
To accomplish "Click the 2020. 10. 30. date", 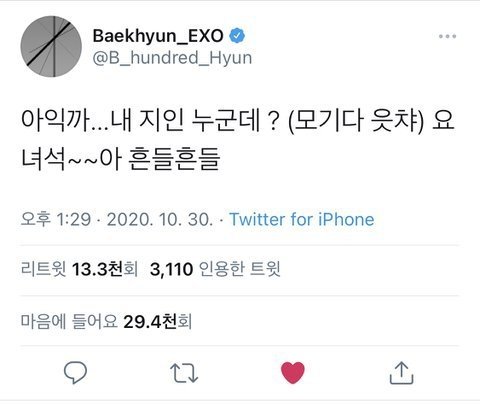I will (x=160, y=219).
